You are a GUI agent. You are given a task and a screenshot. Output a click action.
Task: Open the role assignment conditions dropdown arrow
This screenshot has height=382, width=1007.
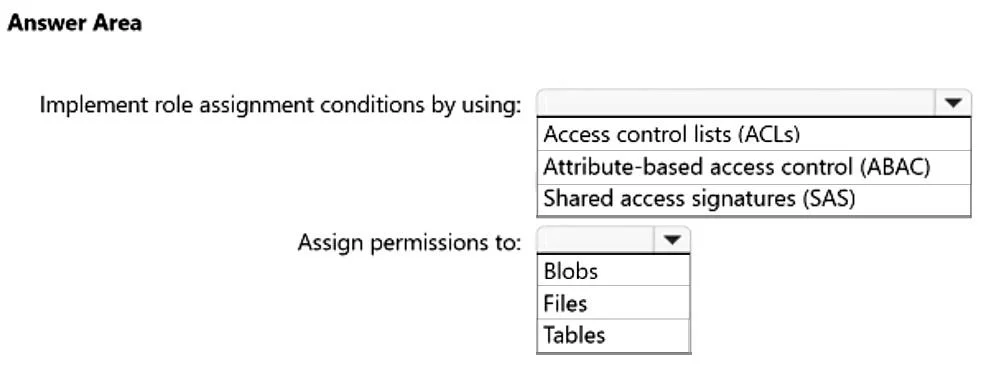(x=953, y=103)
